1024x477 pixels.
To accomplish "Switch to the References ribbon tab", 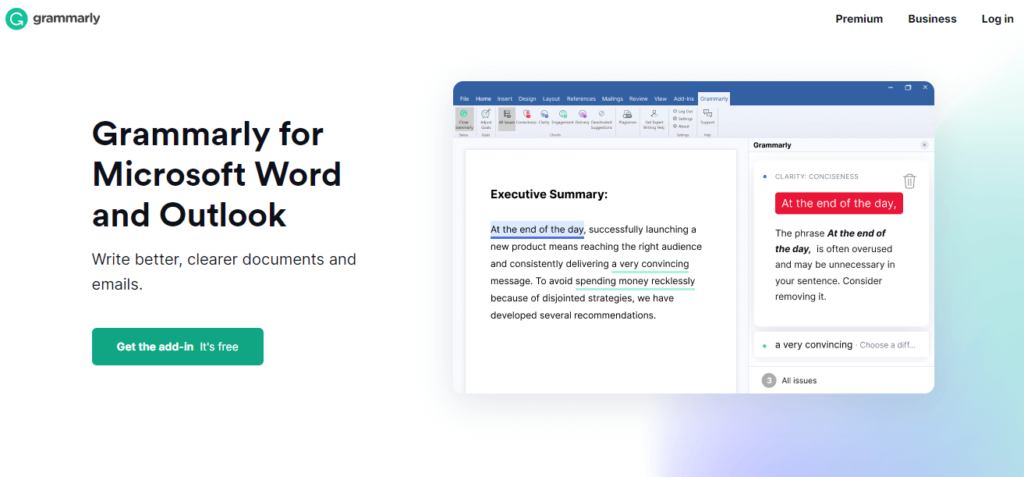I will pyautogui.click(x=581, y=99).
